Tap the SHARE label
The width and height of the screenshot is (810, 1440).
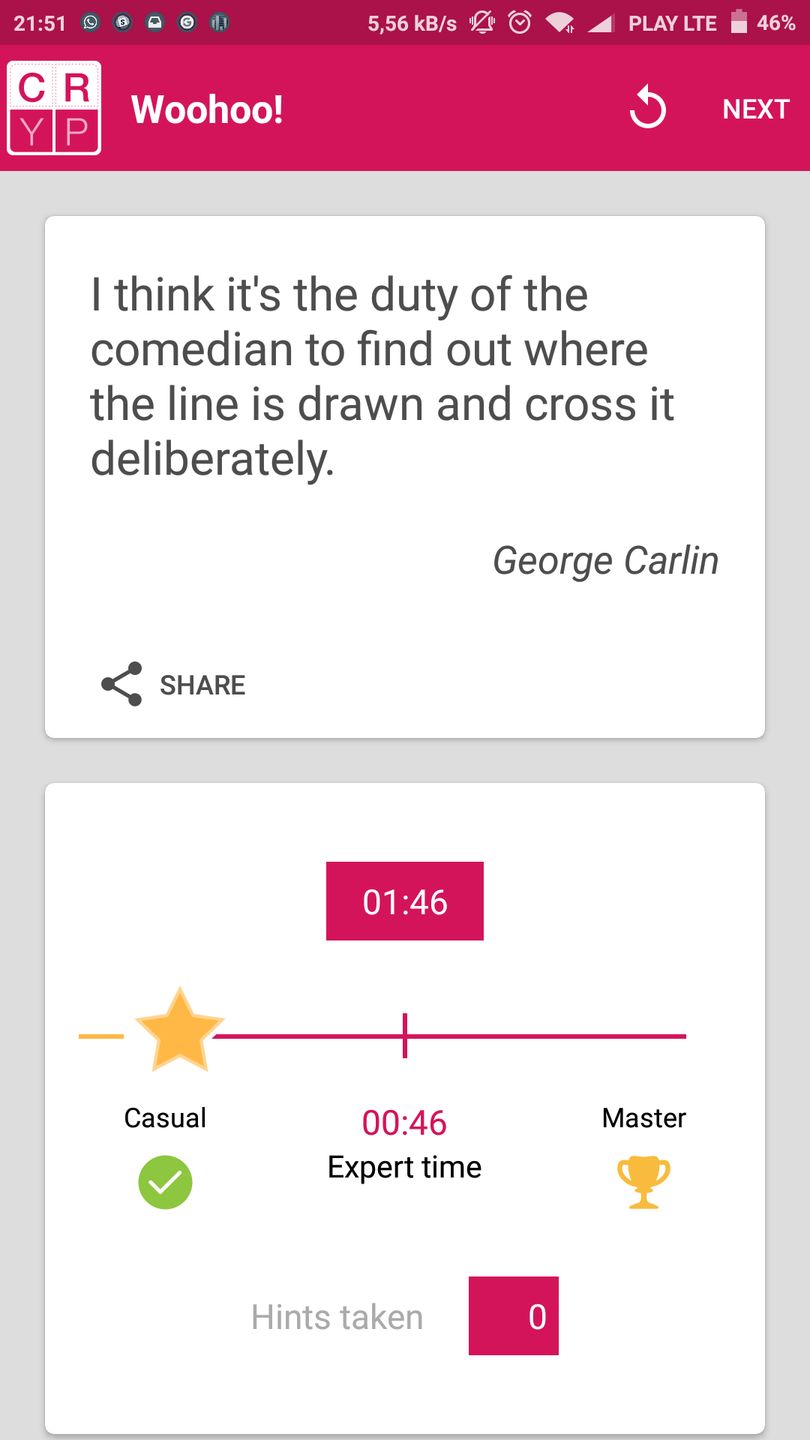[x=202, y=685]
